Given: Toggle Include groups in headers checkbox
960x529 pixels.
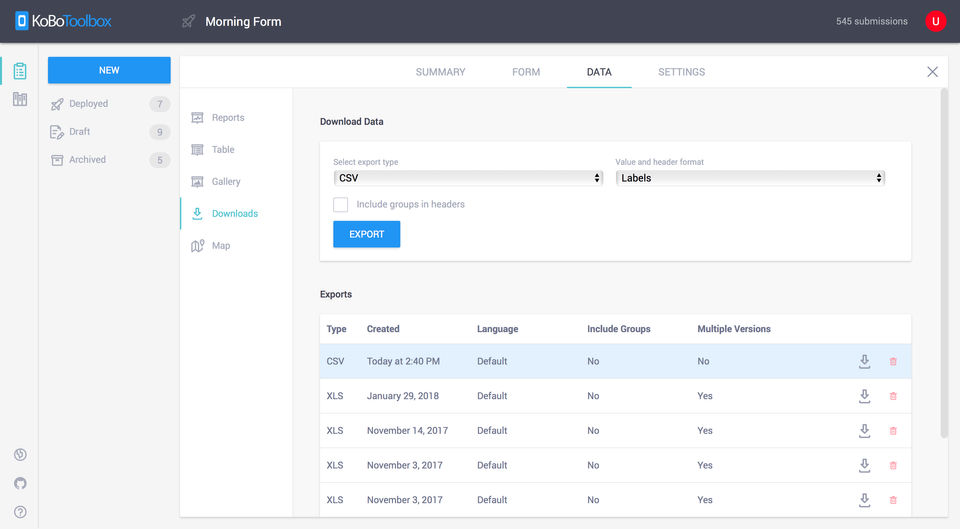Looking at the screenshot, I should click(x=340, y=204).
